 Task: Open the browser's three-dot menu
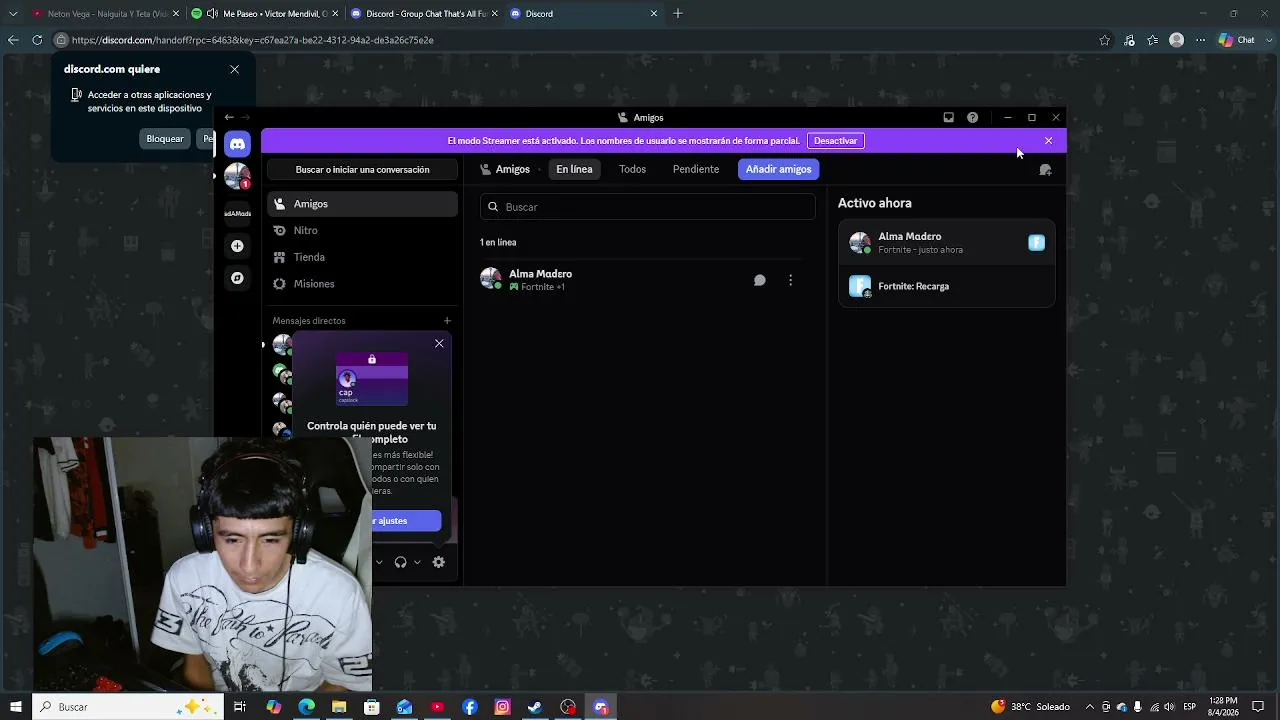1201,40
